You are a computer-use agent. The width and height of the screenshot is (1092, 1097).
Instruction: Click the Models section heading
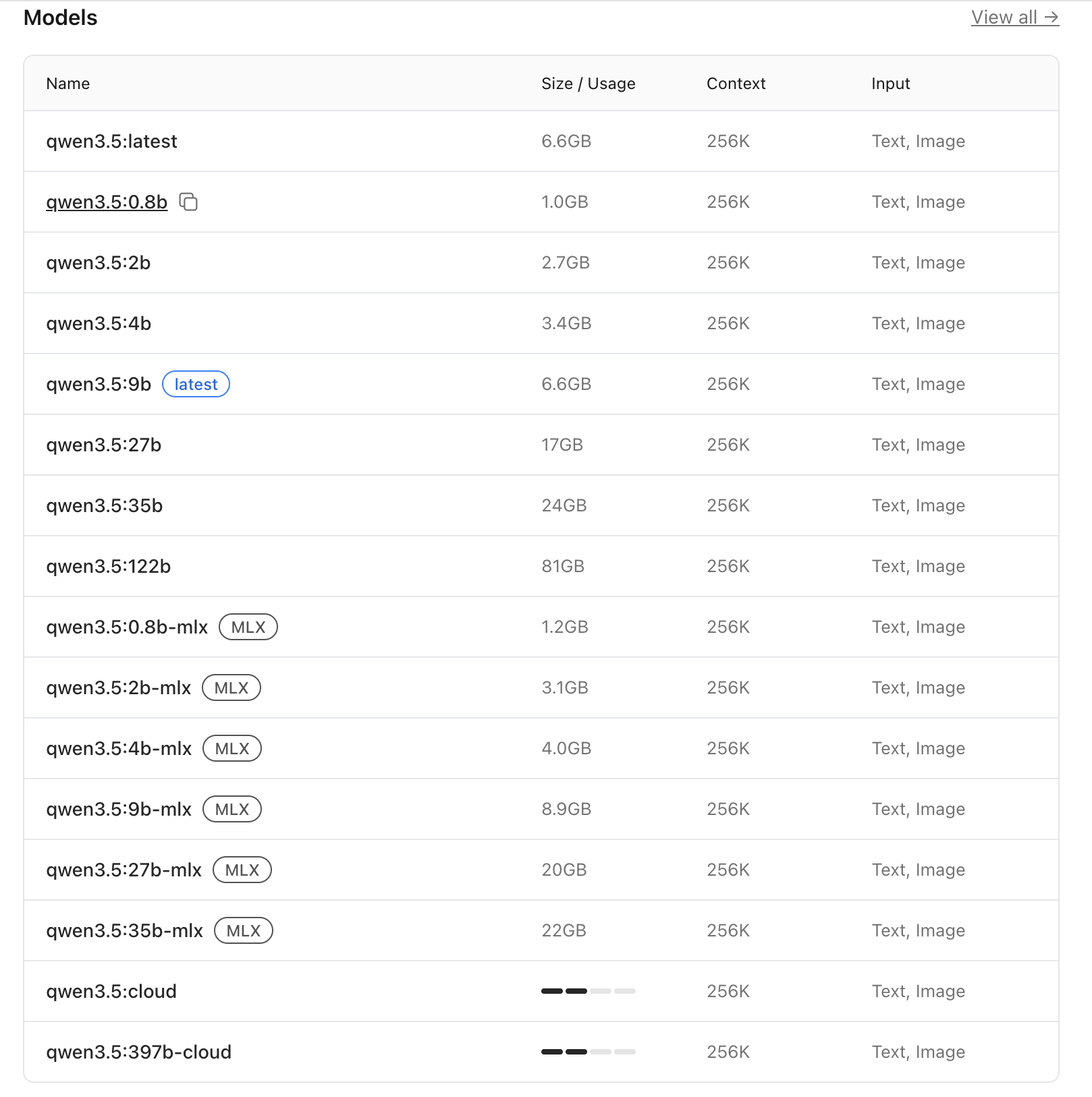click(x=61, y=18)
